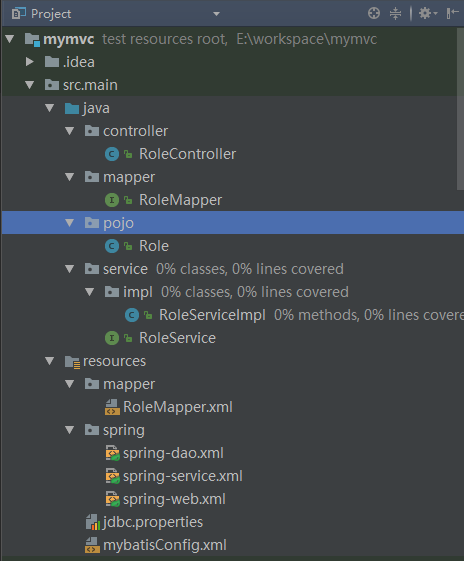Click the jdbc.properties file icon
This screenshot has width=464, height=561.
[x=92, y=522]
